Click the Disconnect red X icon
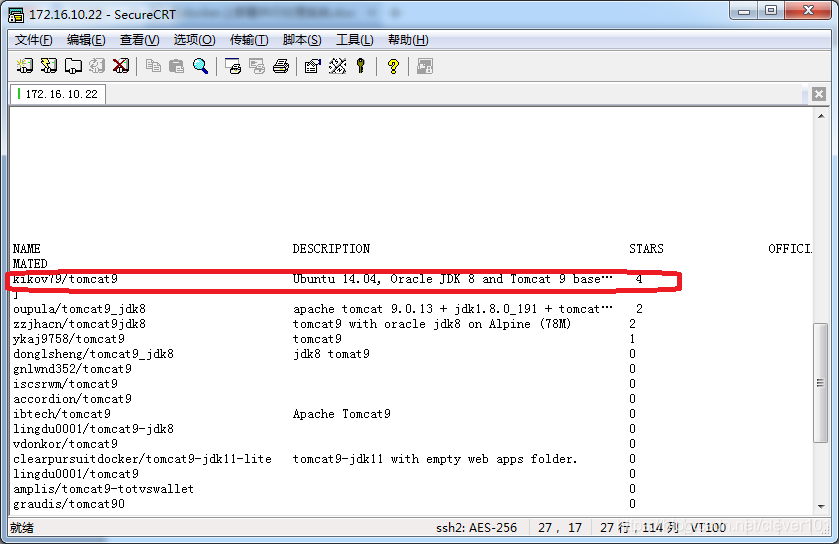This screenshot has width=839, height=544. coord(121,66)
